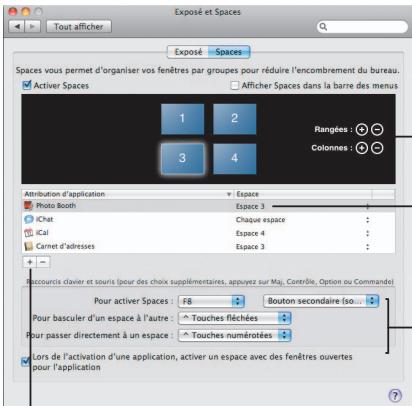Go forward with the right arrow button
412x406 pixels.
(x=32, y=26)
